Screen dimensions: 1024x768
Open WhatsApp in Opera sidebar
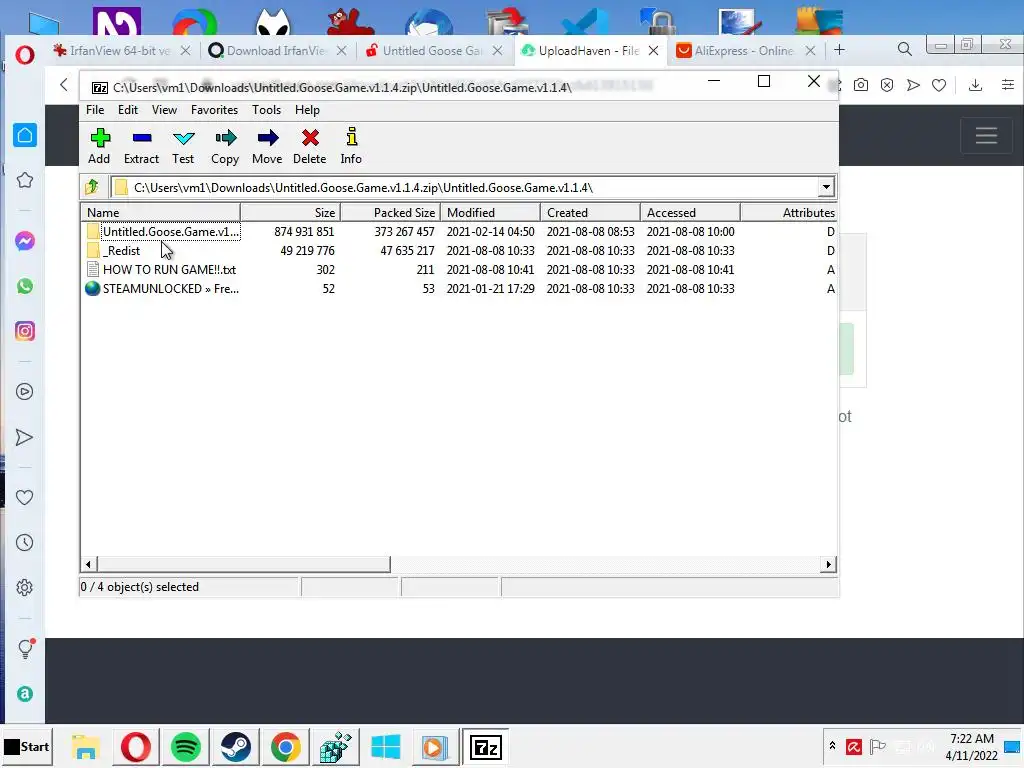[25, 286]
